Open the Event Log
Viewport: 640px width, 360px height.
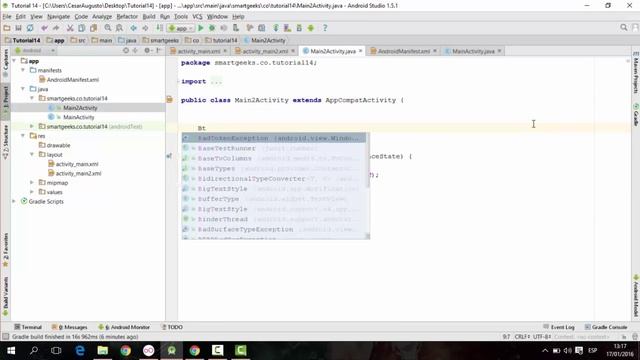[x=559, y=327]
